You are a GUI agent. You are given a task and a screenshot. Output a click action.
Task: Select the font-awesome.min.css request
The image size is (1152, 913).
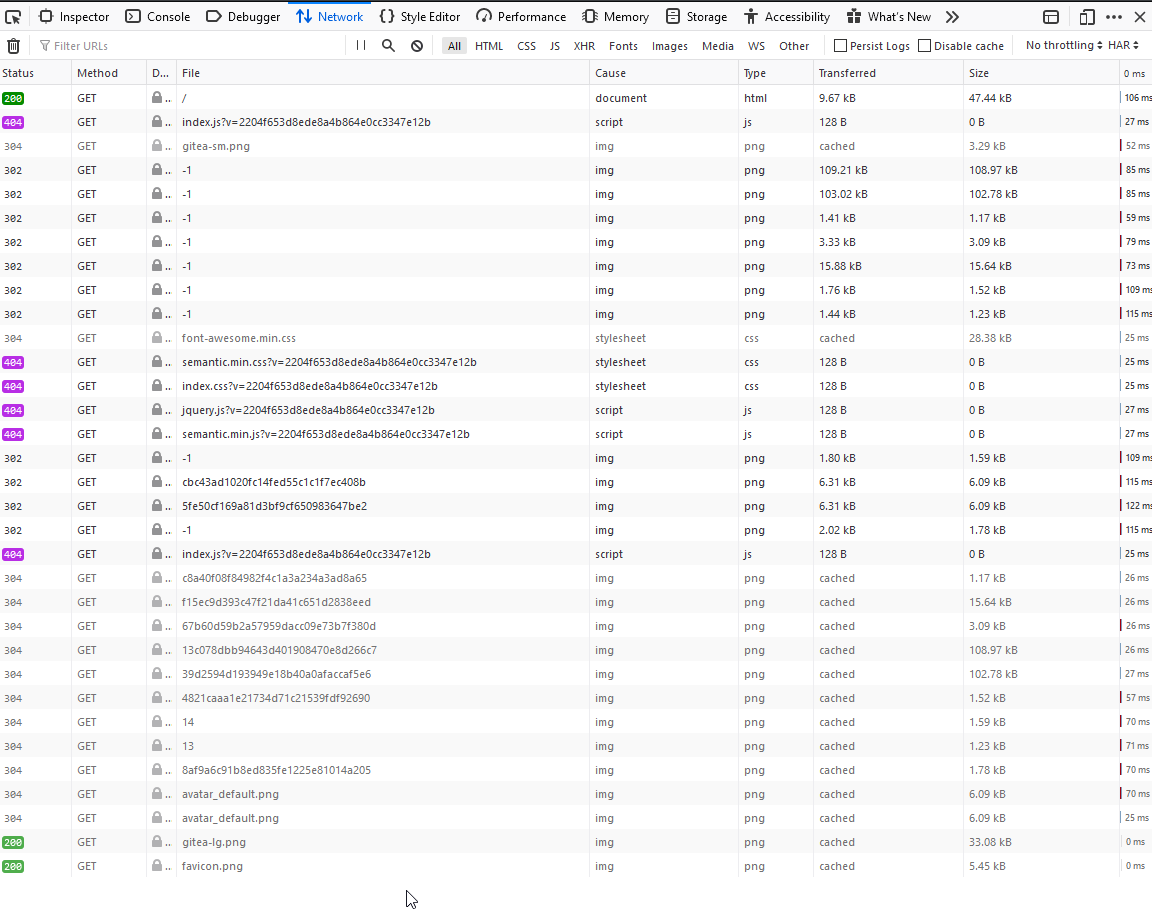(x=576, y=337)
